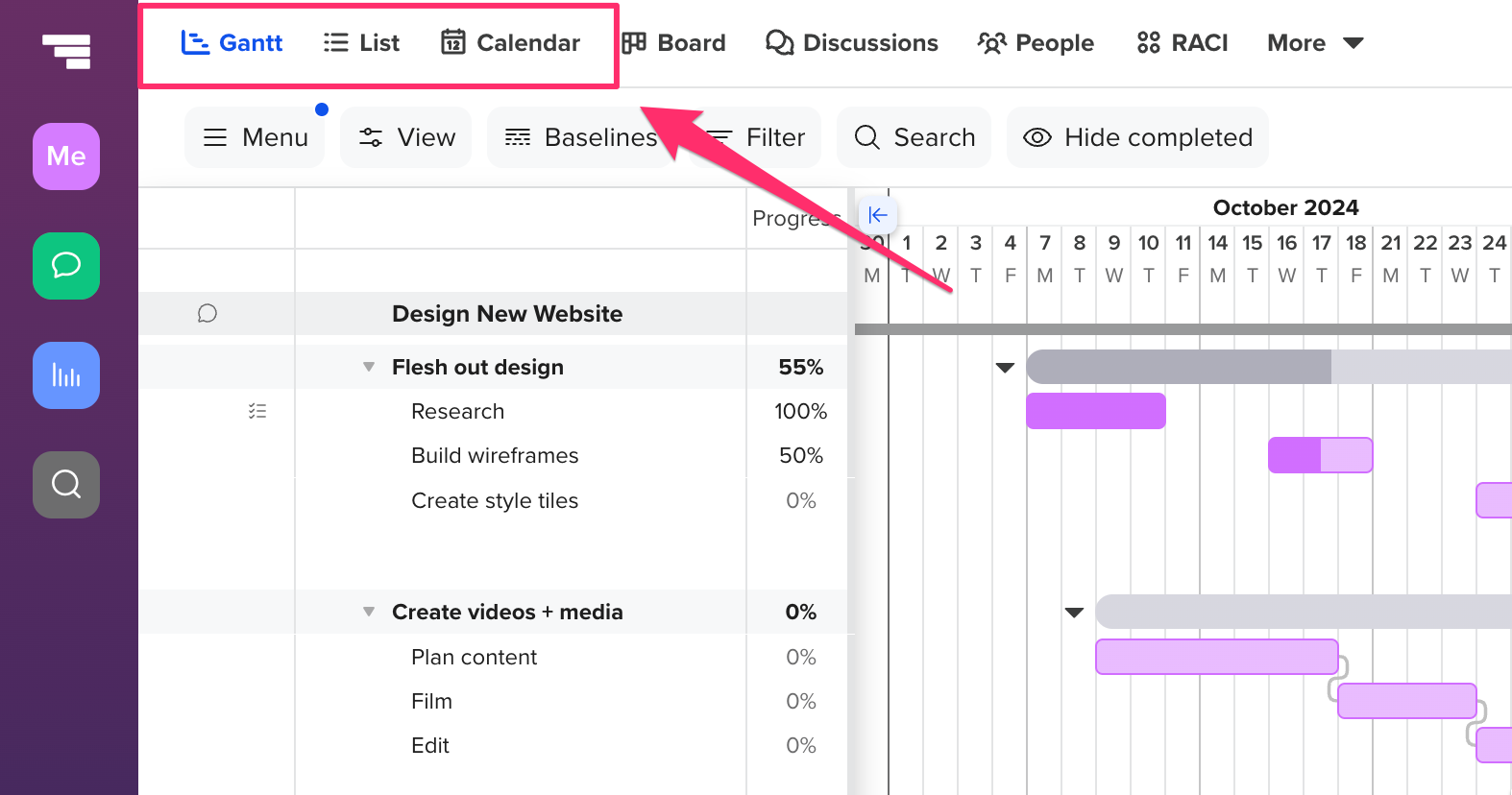Open the Me avatar in sidebar

66,157
